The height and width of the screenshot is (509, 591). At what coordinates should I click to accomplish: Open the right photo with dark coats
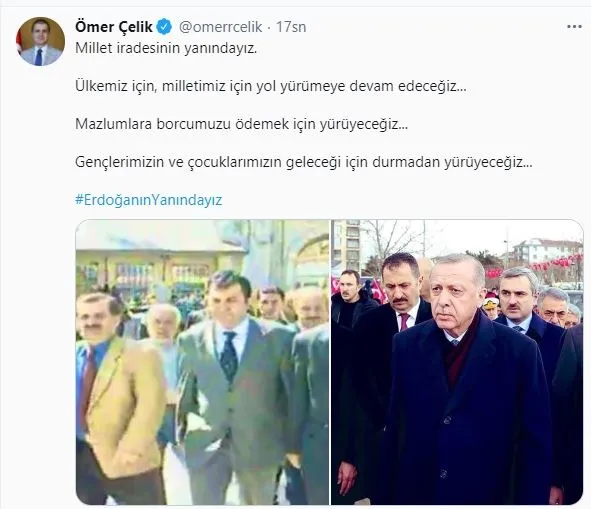457,362
